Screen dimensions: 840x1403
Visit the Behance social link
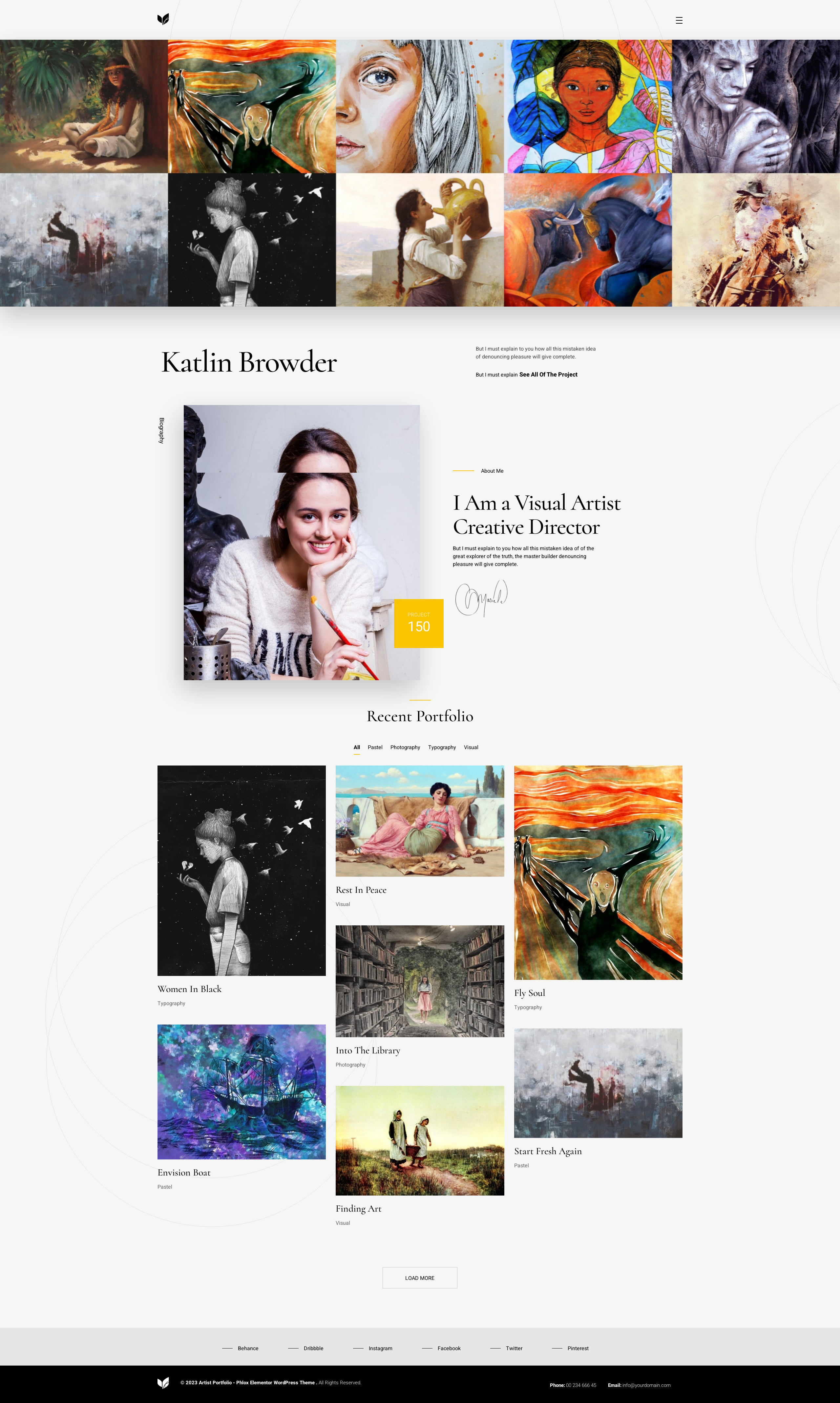click(248, 1349)
